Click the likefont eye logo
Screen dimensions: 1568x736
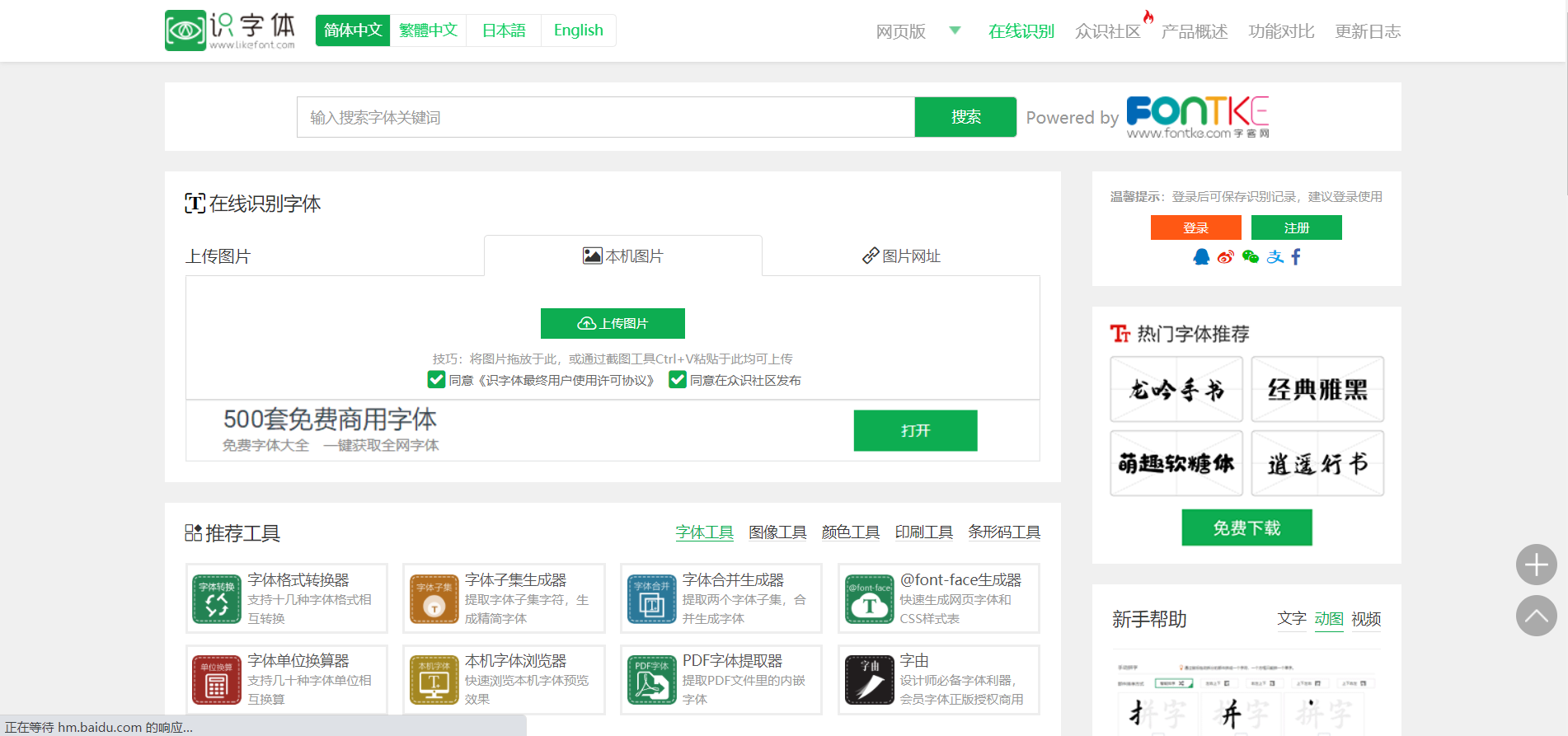185,30
